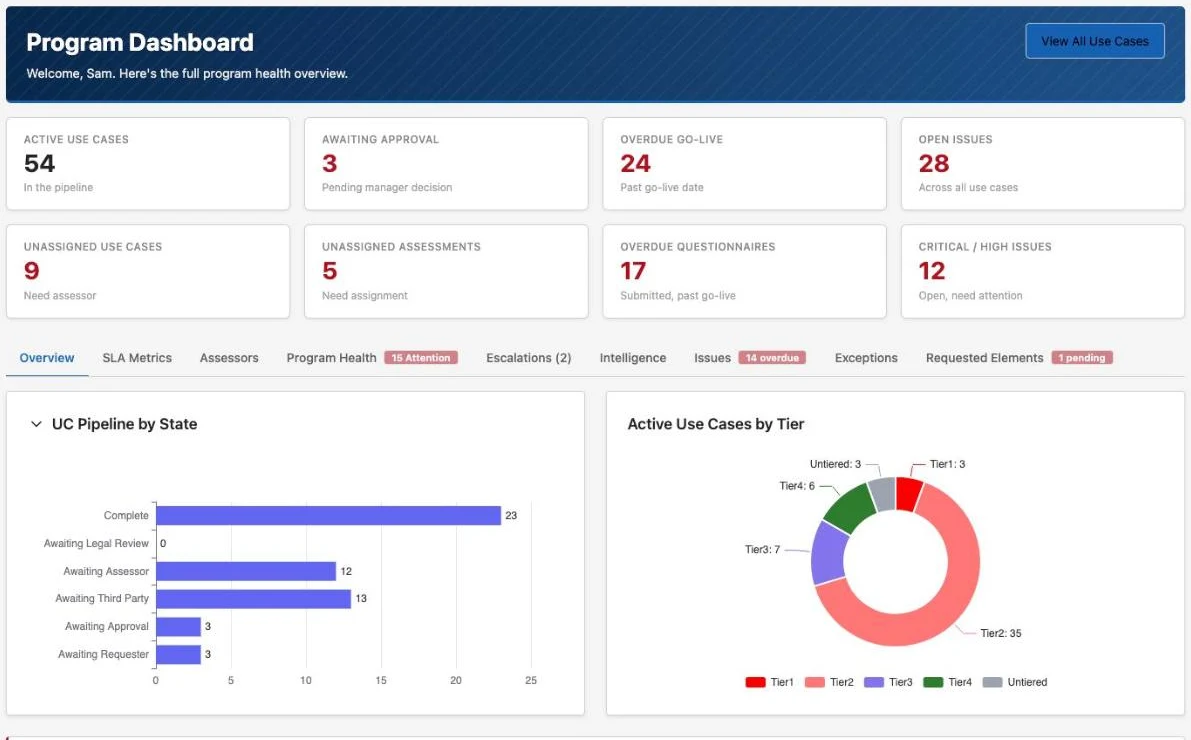1191x740 pixels.
Task: Click the 1 pending badge
Action: [x=1082, y=358]
